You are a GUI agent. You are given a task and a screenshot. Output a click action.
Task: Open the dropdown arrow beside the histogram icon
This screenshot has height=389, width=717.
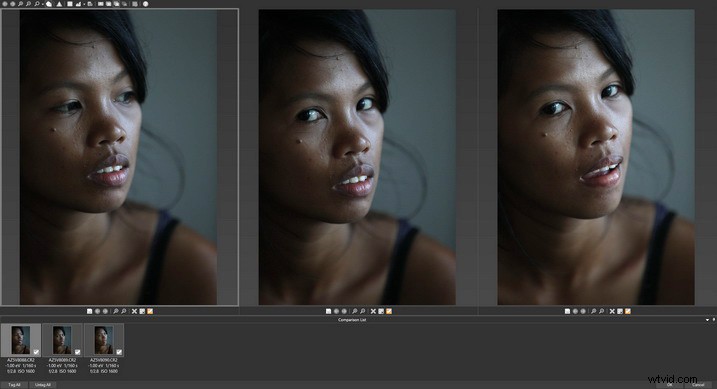(x=84, y=4)
